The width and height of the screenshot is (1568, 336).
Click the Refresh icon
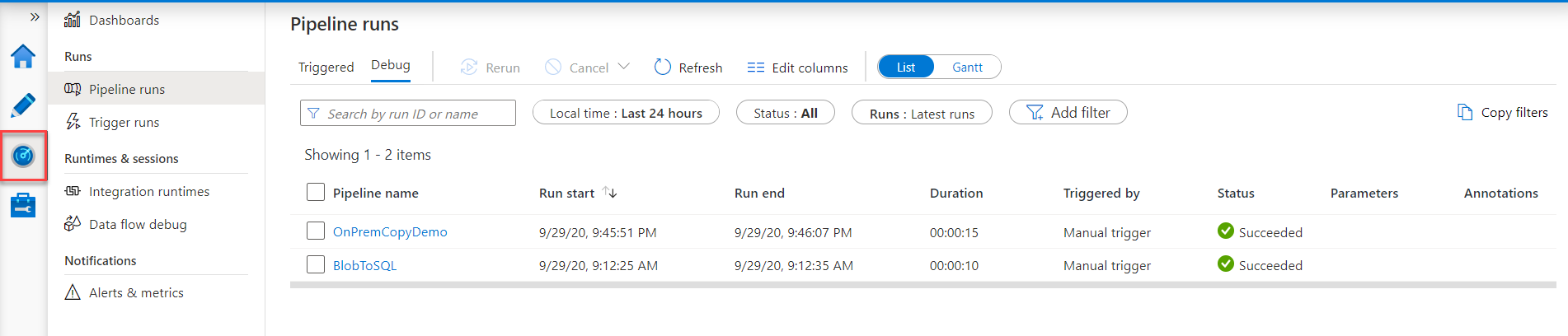pos(662,67)
